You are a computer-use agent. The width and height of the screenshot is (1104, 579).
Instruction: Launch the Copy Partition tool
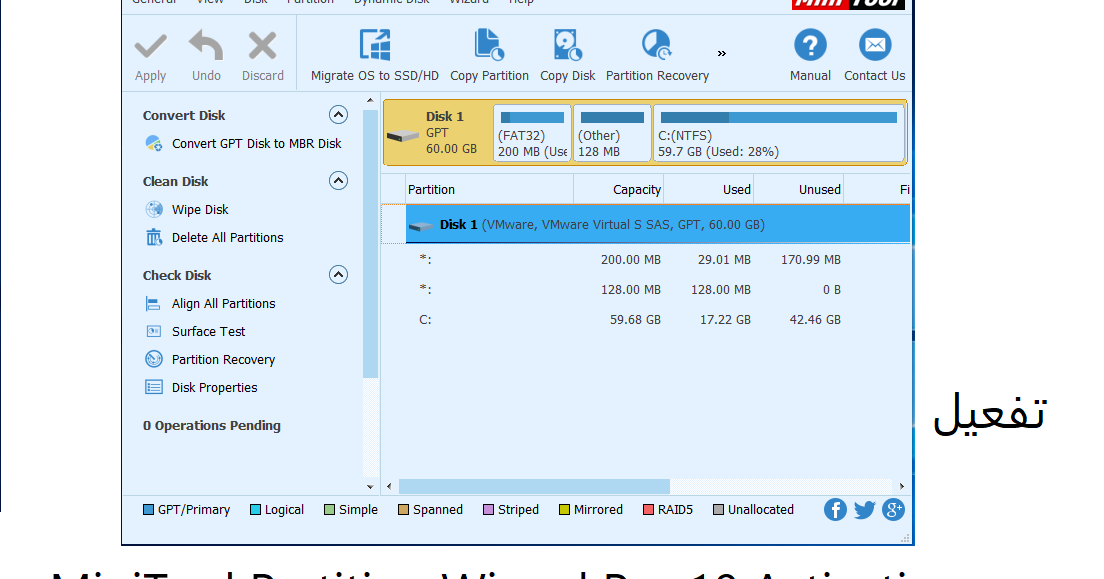489,56
